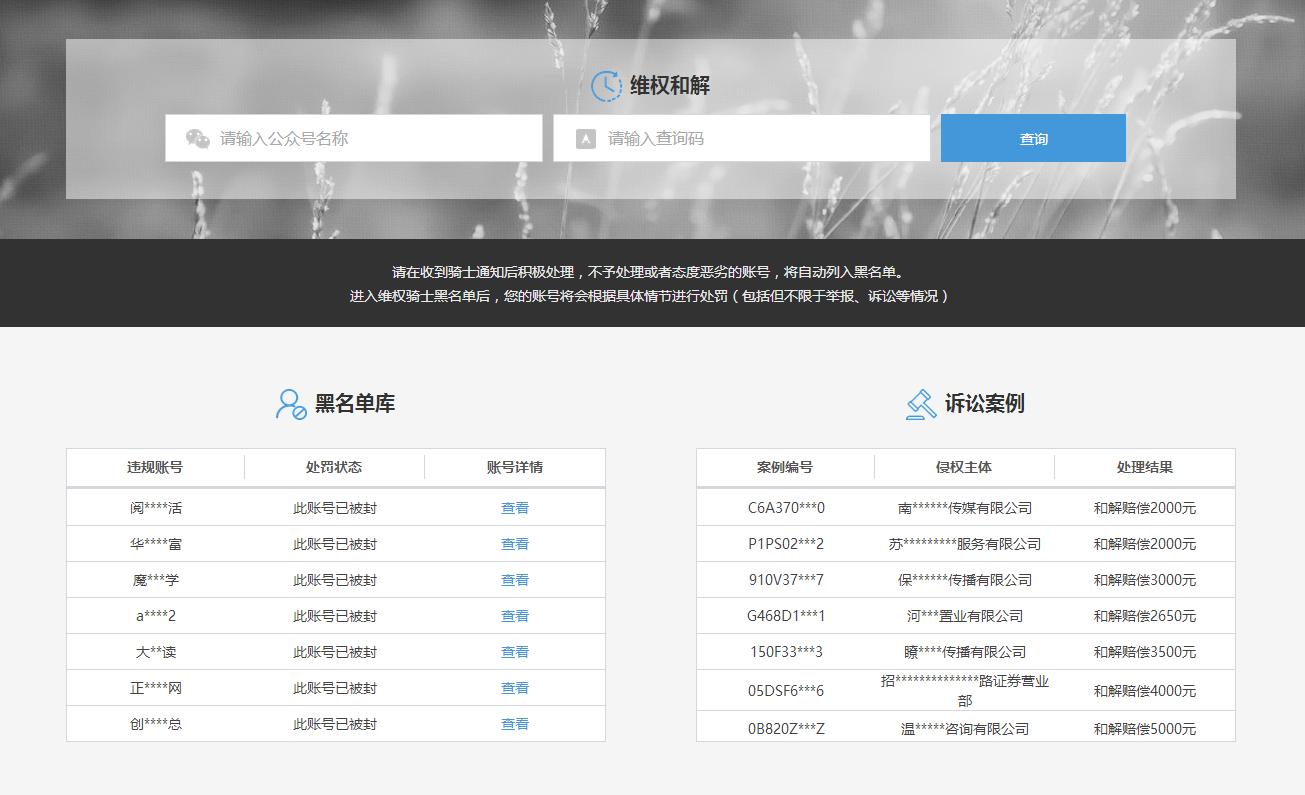Open 查看 details for account 阅****活
Viewport: 1305px width, 795px height.
[x=515, y=508]
